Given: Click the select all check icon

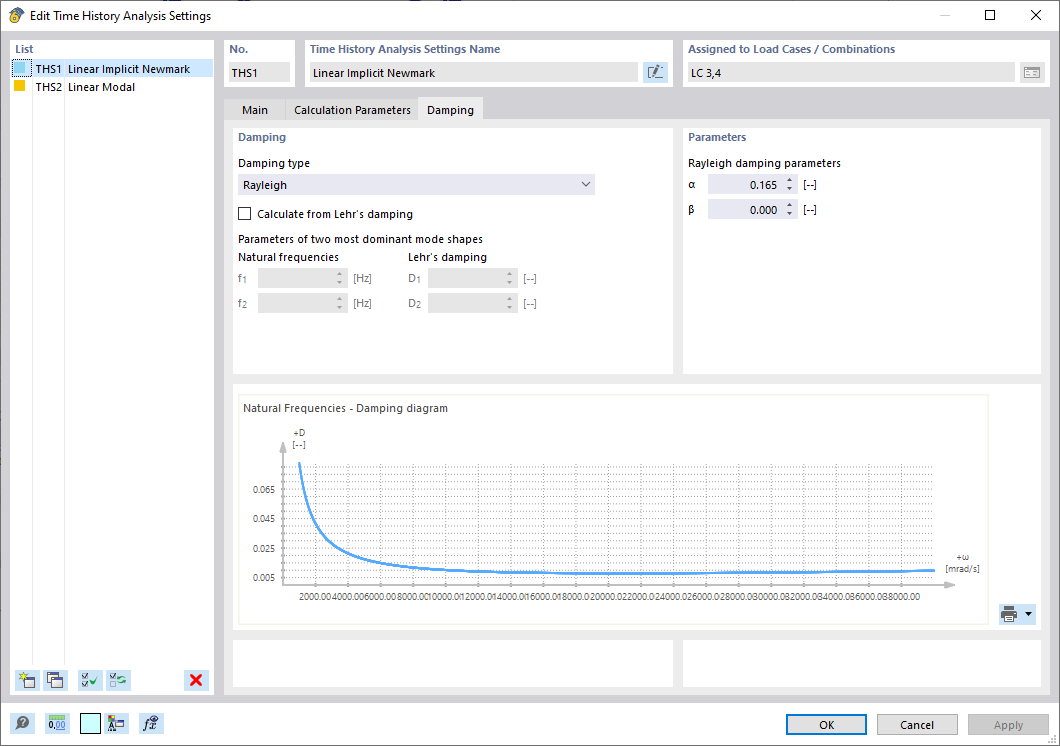Looking at the screenshot, I should 90,680.
